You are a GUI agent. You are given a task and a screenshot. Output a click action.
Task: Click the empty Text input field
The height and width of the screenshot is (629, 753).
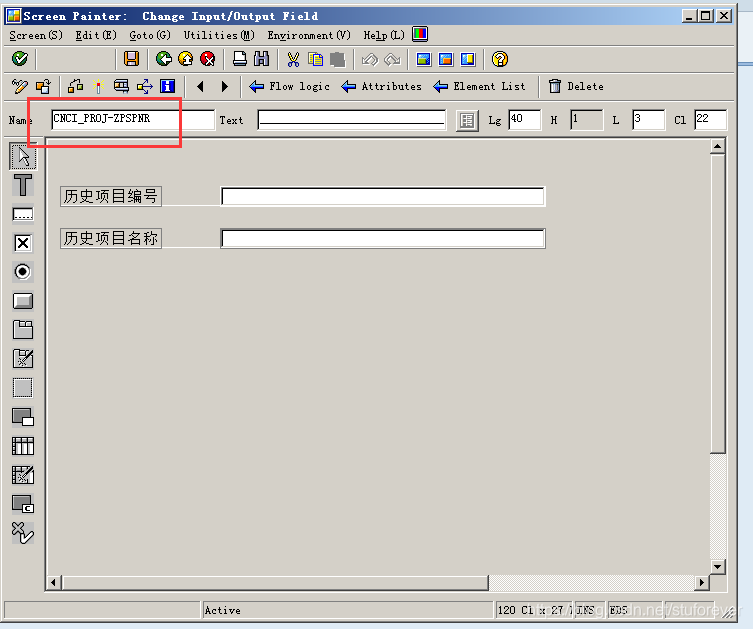tap(352, 120)
